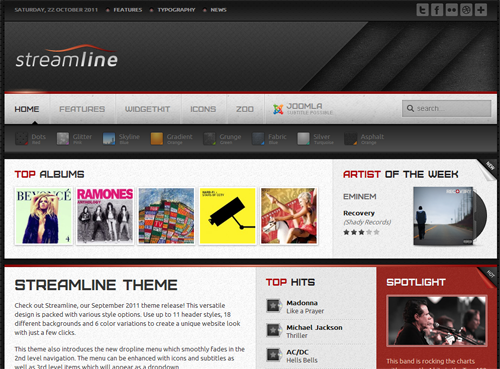This screenshot has width=500, height=369.
Task: Click the plus icon in top bar
Action: tap(481, 10)
